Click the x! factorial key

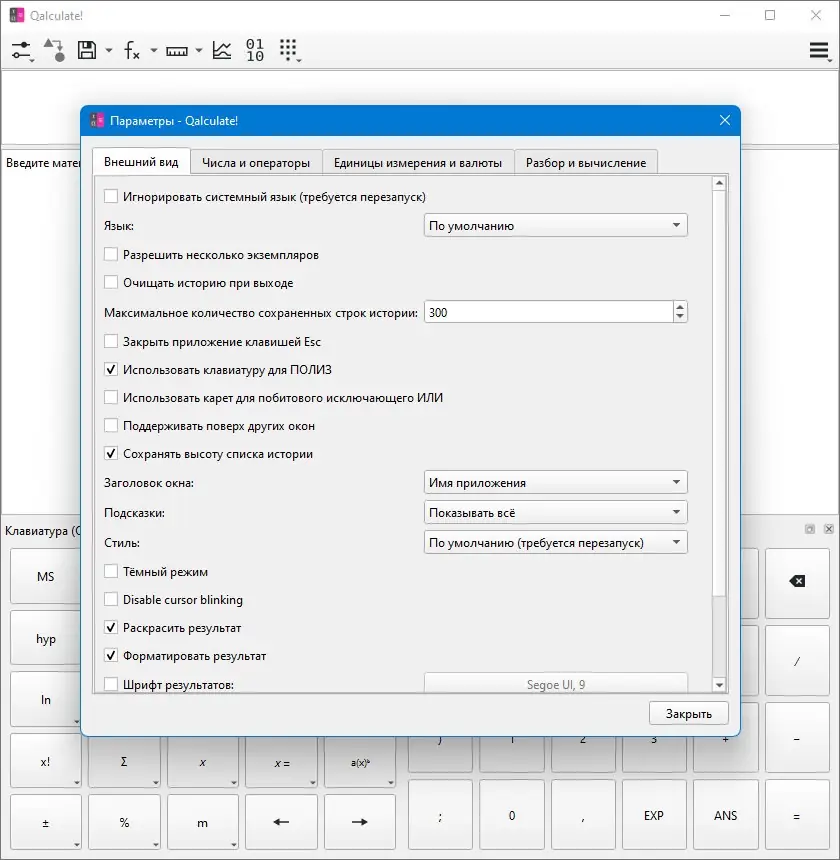pos(46,761)
